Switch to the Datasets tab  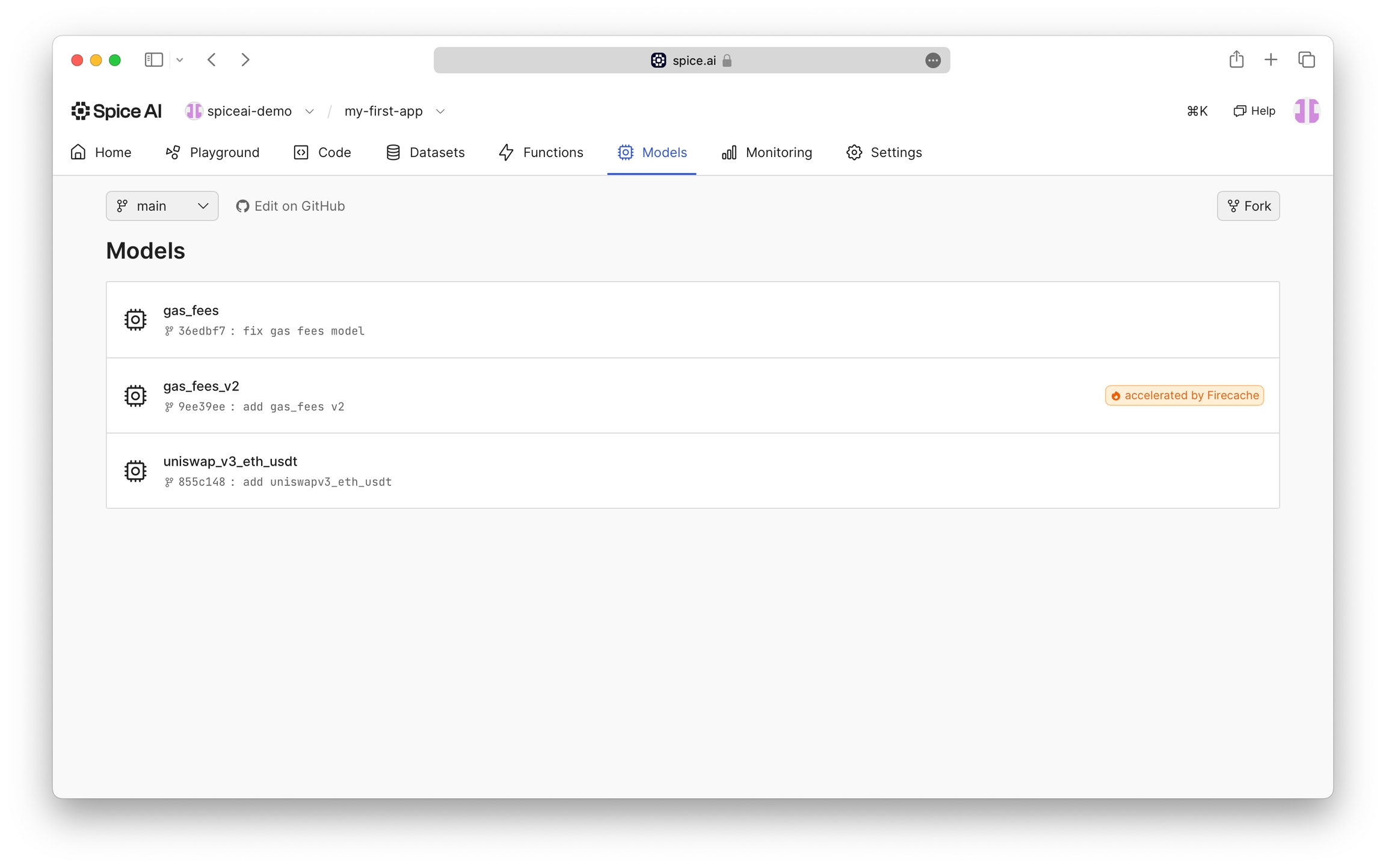pos(425,153)
